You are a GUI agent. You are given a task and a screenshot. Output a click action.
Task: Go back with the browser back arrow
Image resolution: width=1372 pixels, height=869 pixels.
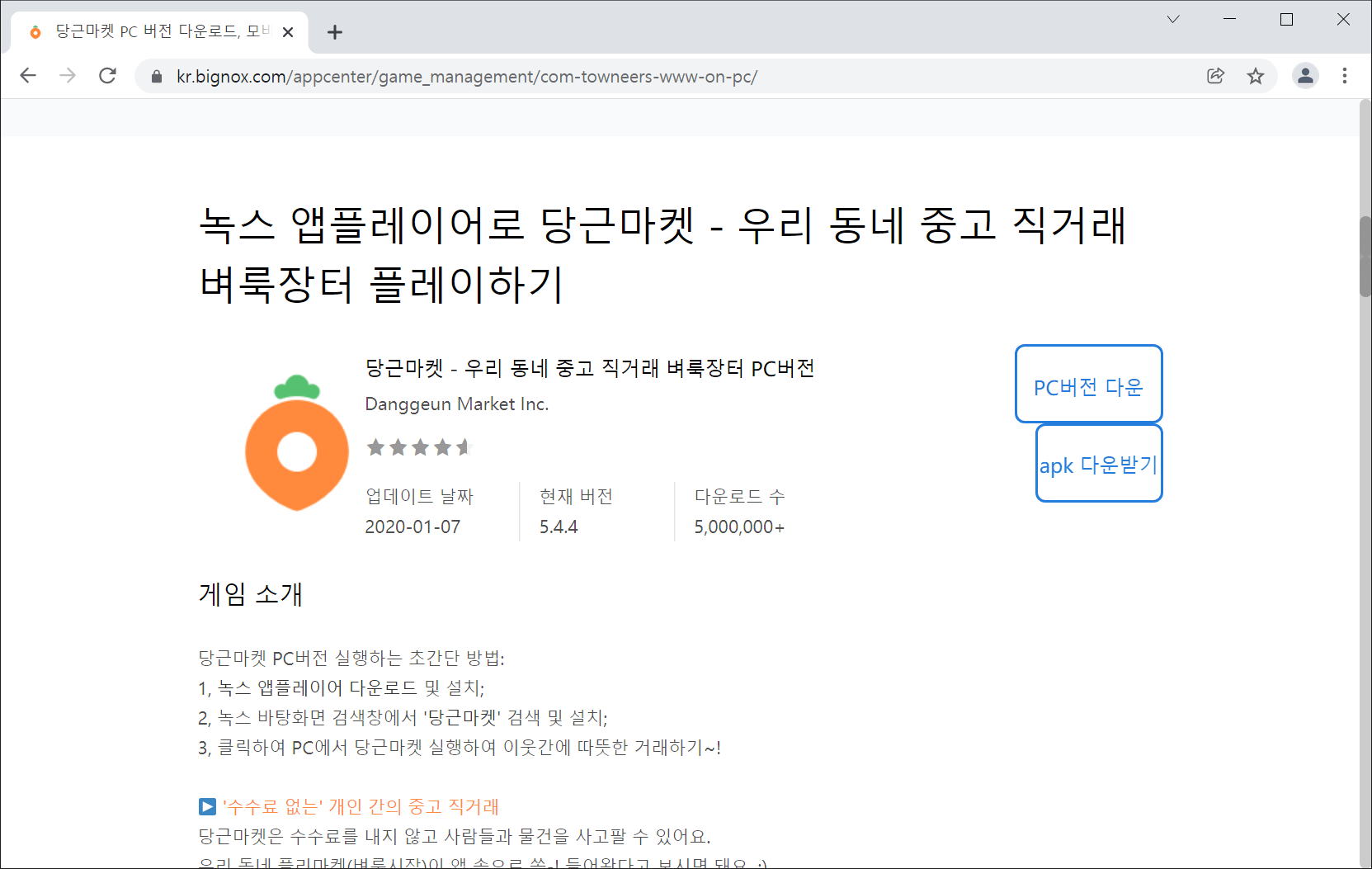coord(28,76)
